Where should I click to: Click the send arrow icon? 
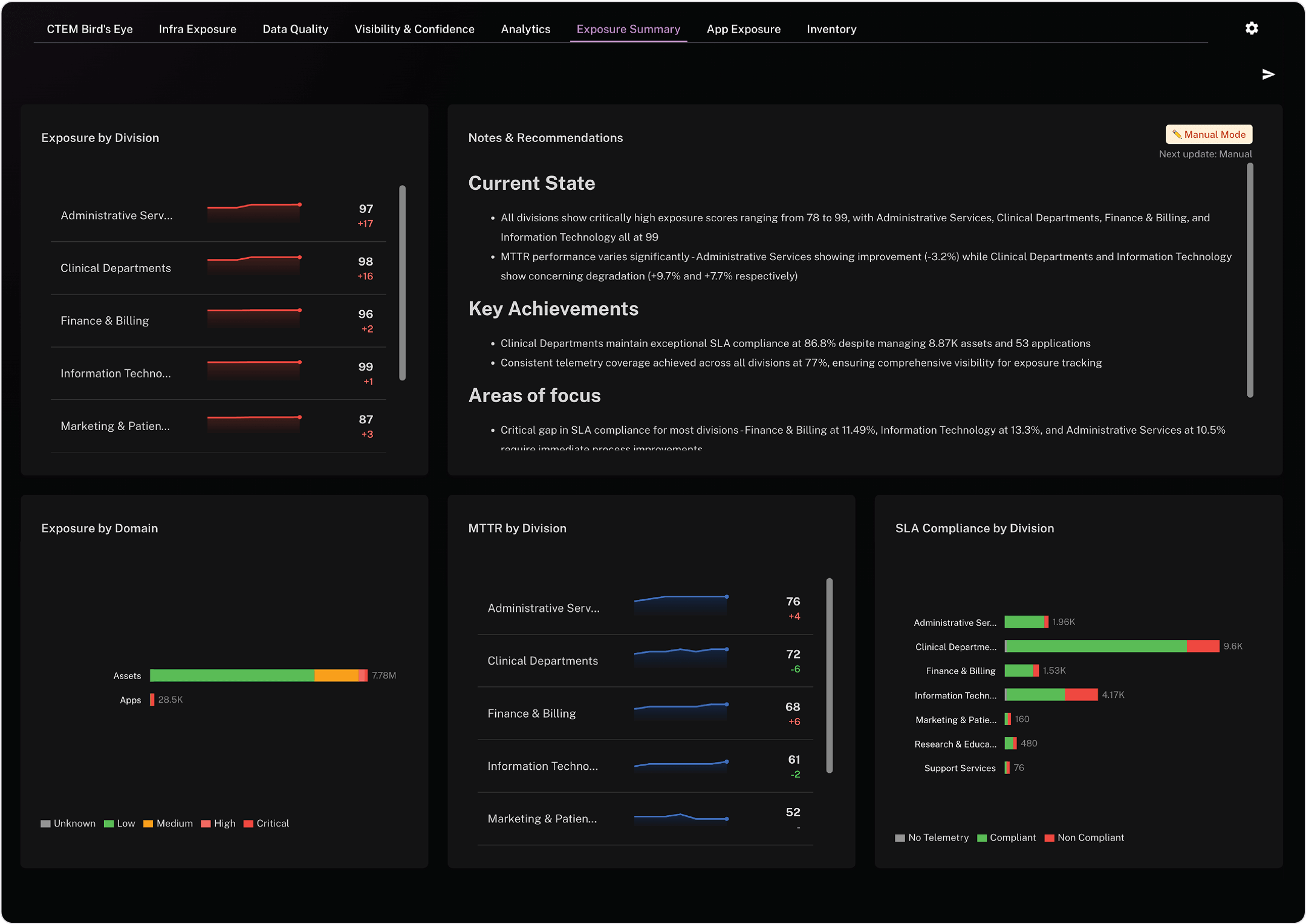click(1269, 74)
